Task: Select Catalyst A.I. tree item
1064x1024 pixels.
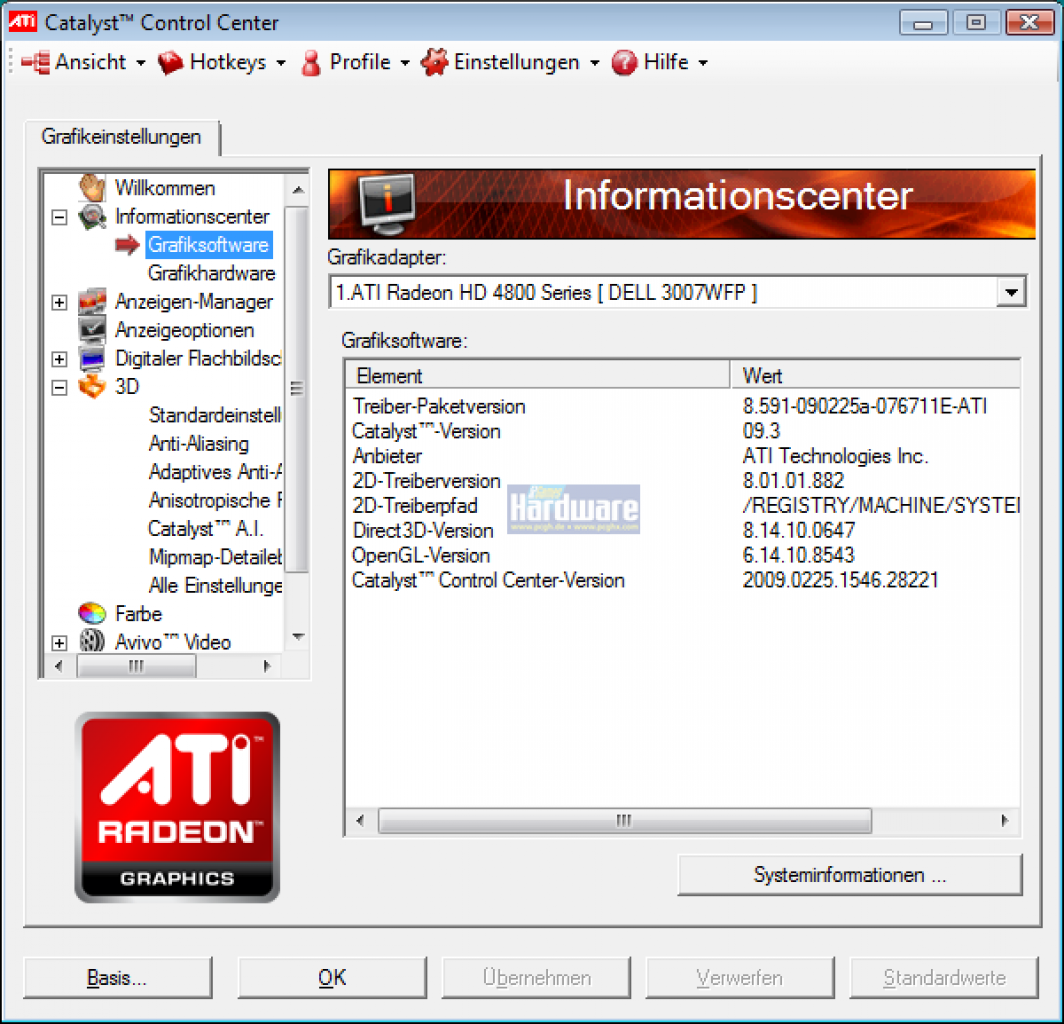Action: [x=206, y=529]
